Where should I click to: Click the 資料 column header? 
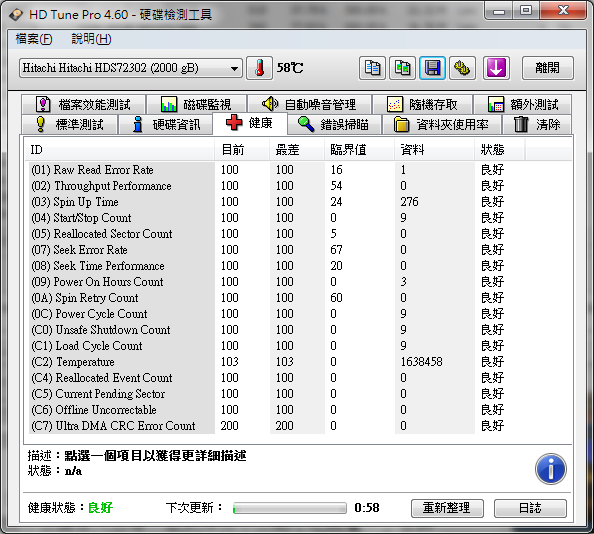(x=435, y=150)
